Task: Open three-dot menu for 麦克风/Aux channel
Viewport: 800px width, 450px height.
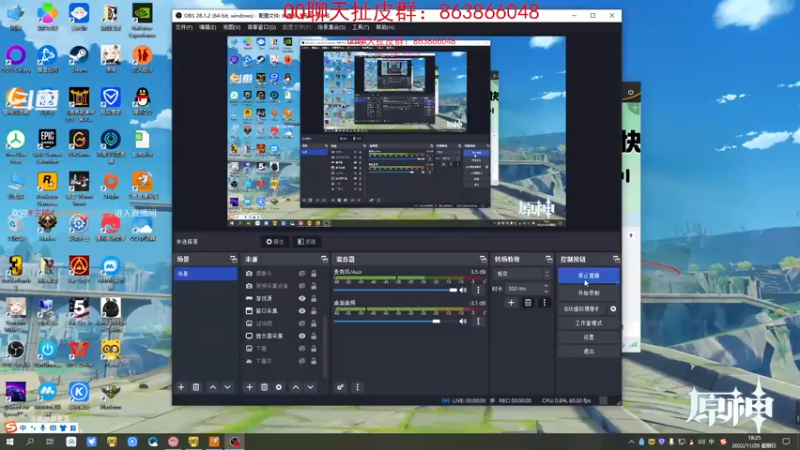Action: (x=478, y=290)
